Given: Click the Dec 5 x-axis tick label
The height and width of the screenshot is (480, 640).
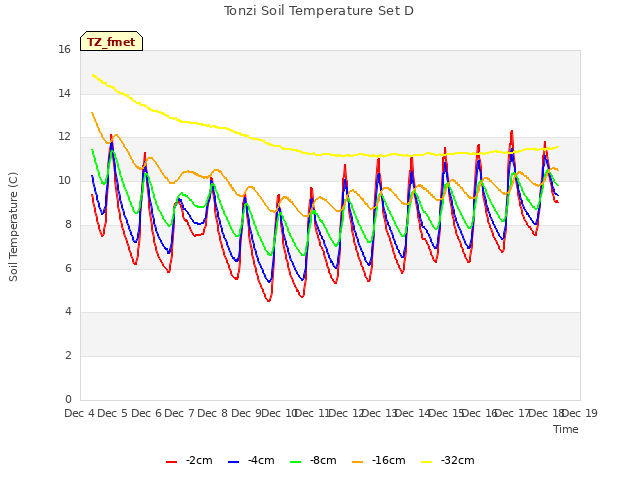Looking at the screenshot, I should 113,413.
